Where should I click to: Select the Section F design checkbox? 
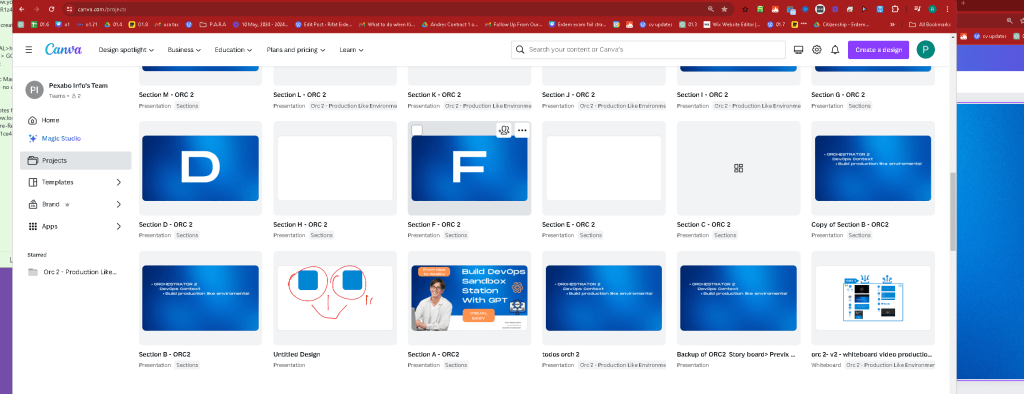417,130
